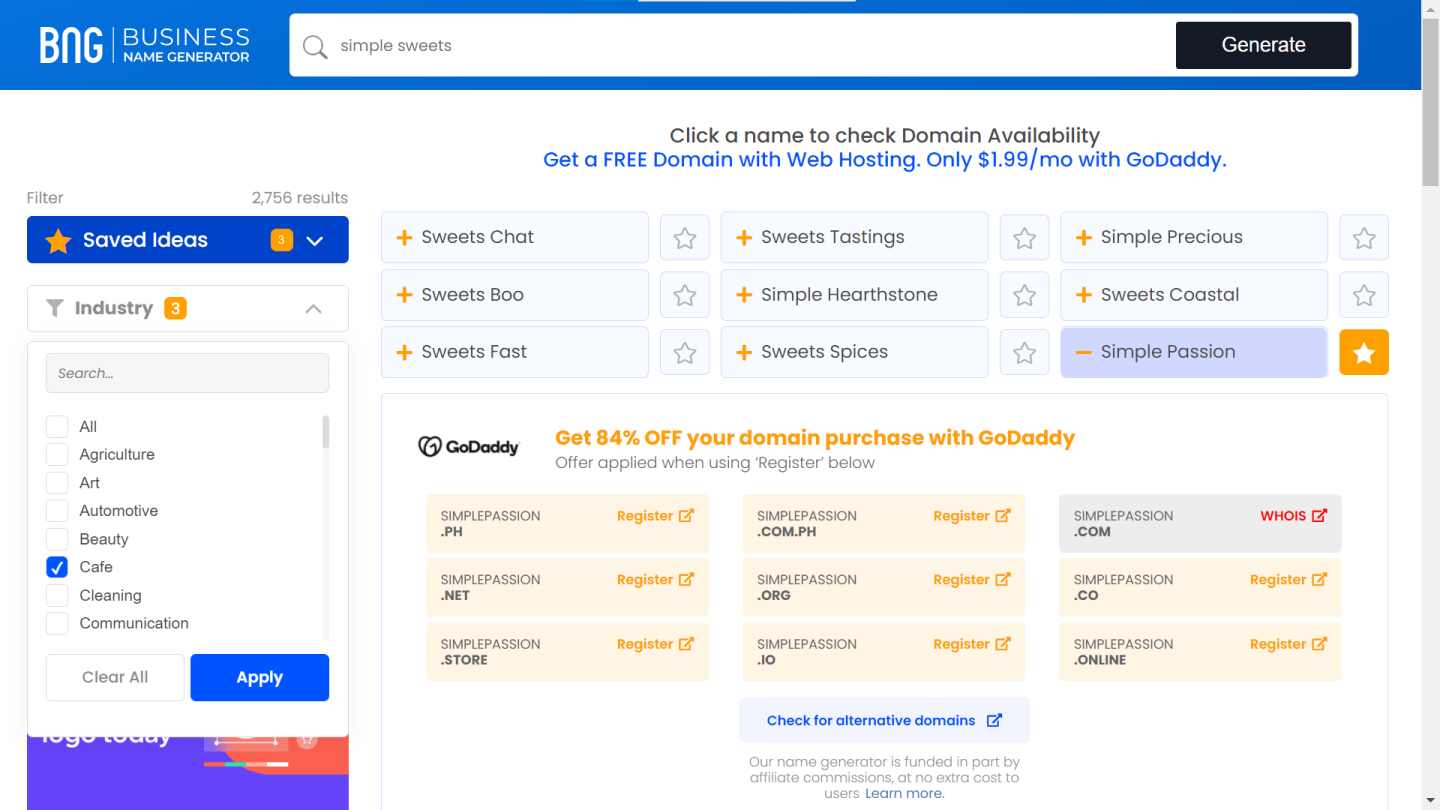1440x810 pixels.
Task: Enable the Agriculture industry filter
Action: 57,454
